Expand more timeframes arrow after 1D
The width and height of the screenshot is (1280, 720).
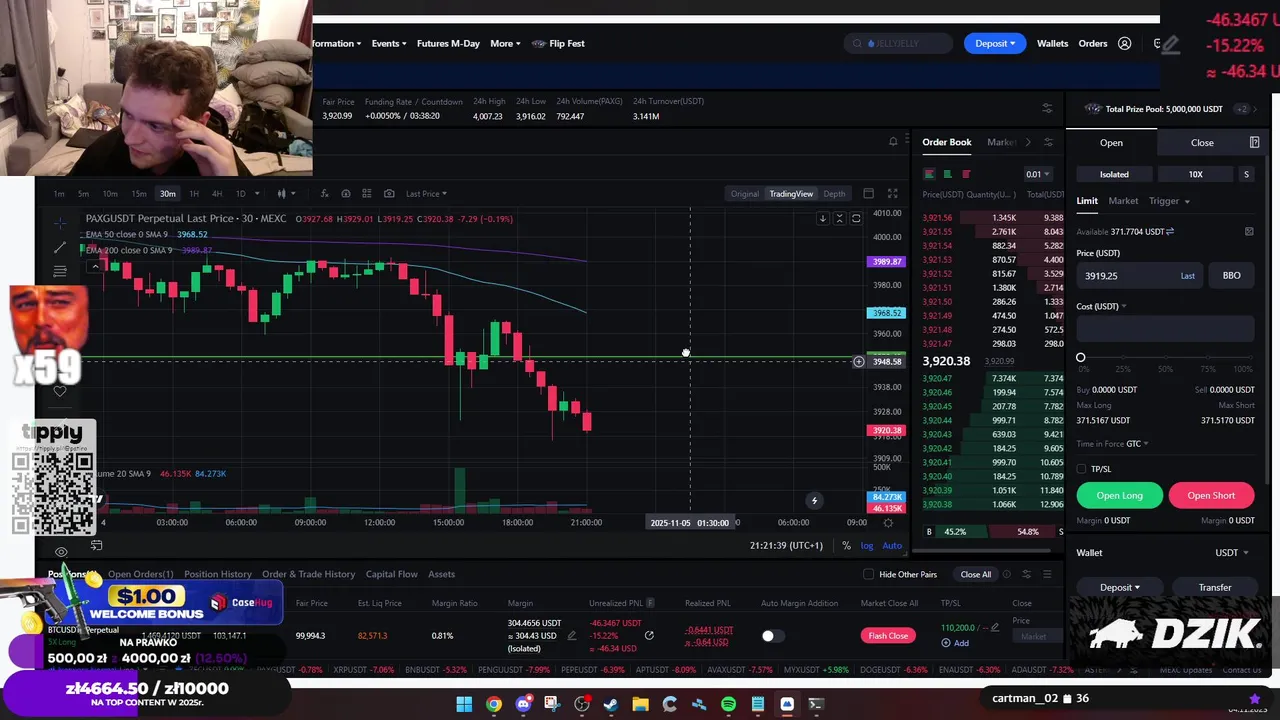click(258, 194)
